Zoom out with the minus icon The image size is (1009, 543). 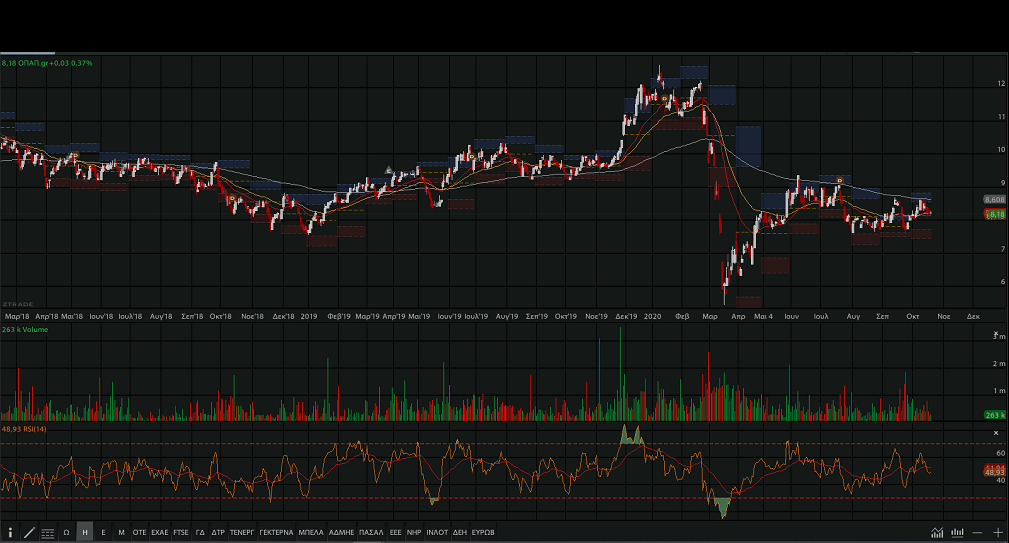click(x=977, y=532)
